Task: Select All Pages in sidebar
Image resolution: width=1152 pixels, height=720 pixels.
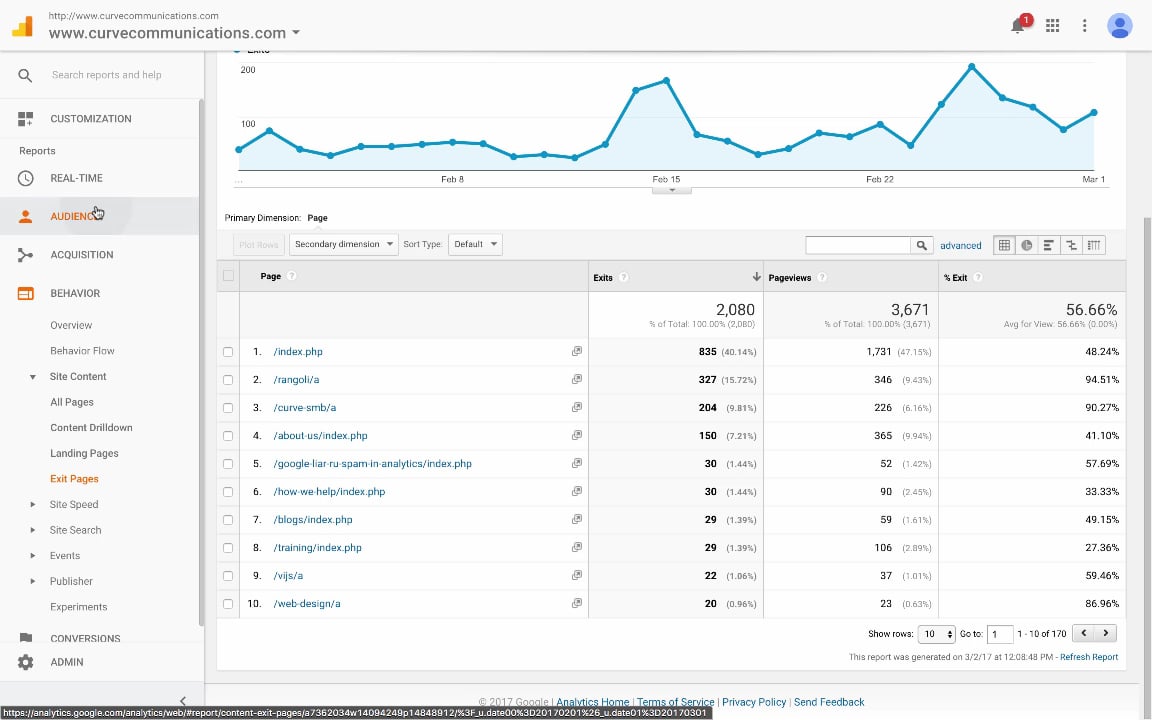Action: tap(72, 402)
